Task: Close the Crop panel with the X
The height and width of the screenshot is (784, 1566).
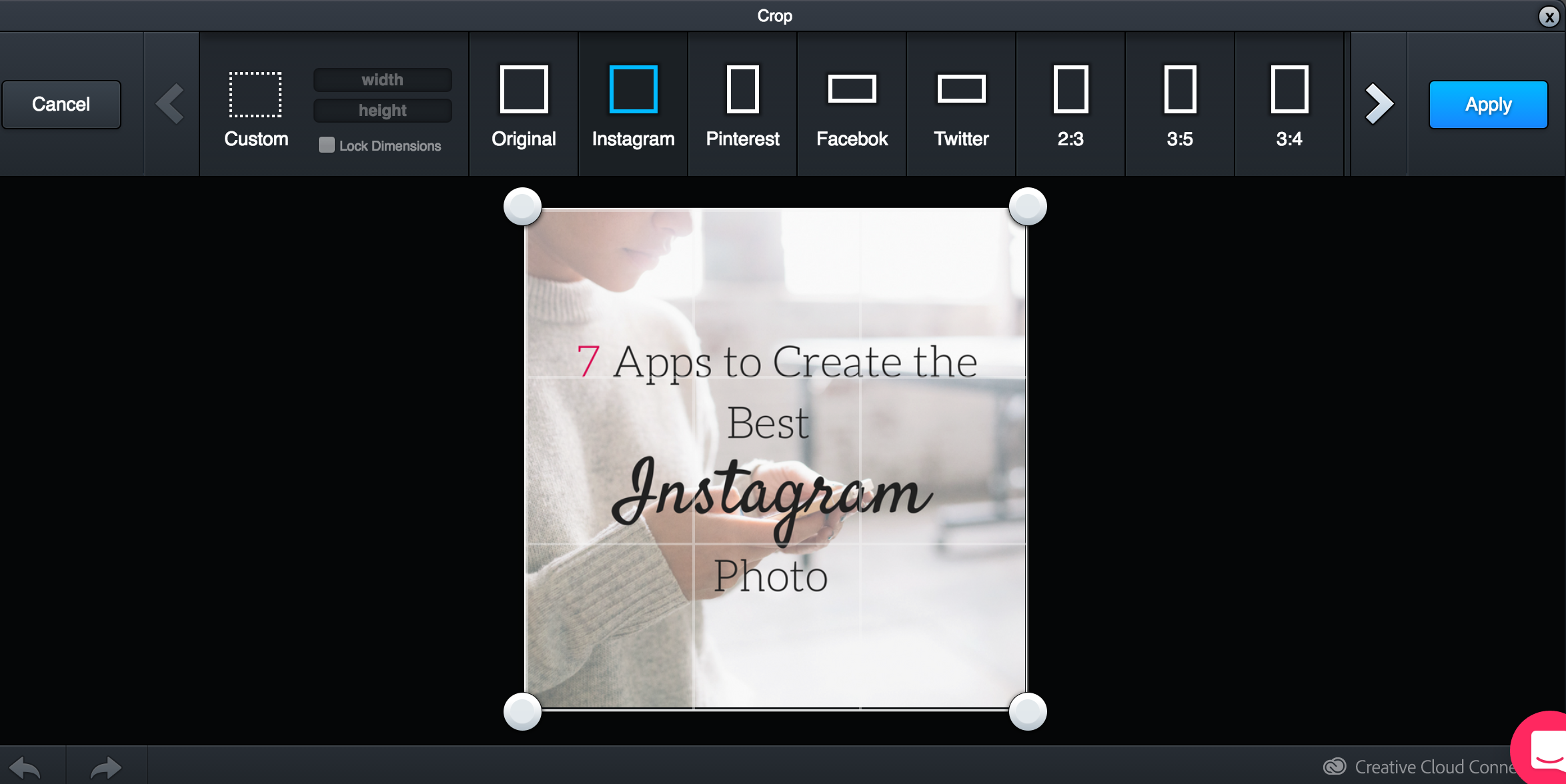Action: 1549,17
